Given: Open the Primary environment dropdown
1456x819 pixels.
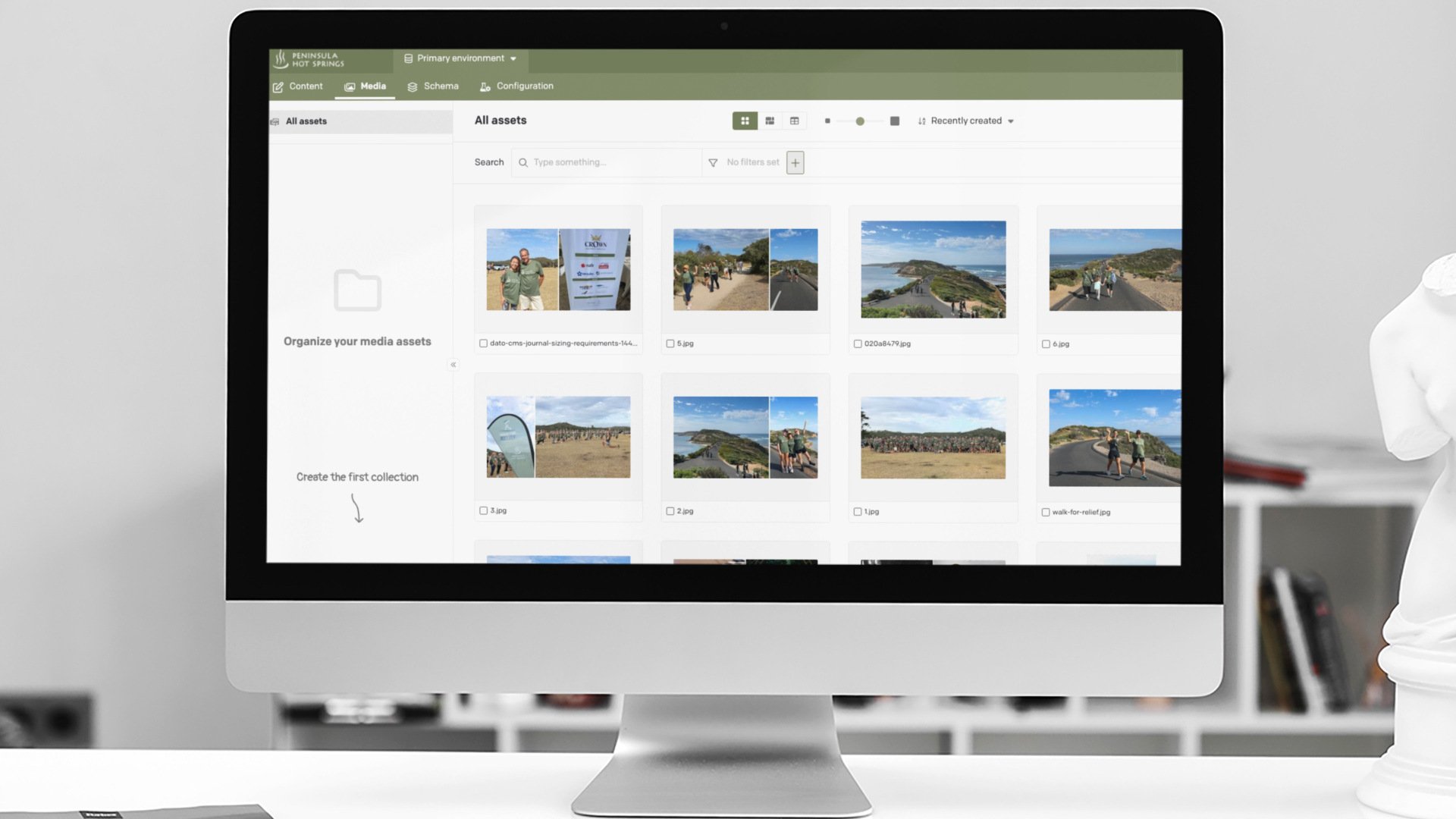Looking at the screenshot, I should 460,58.
